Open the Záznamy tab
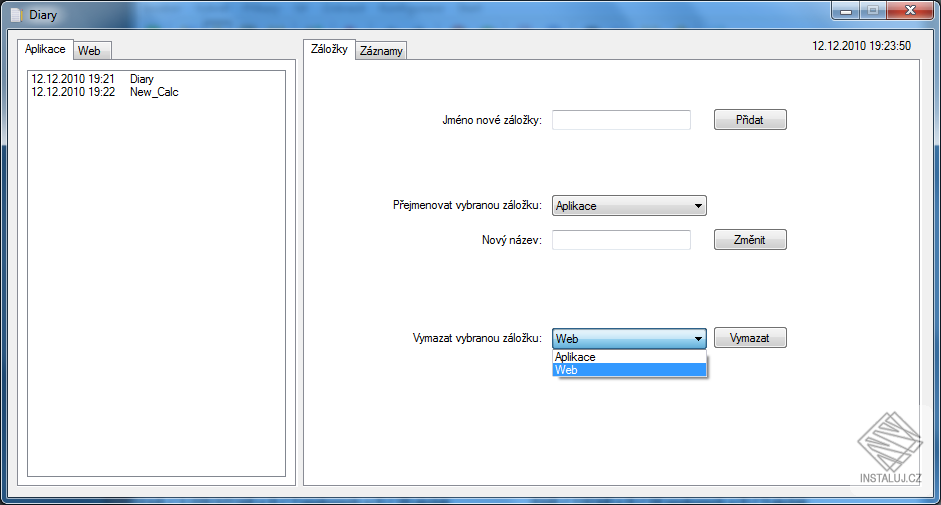The width and height of the screenshot is (941, 505). coord(381,51)
